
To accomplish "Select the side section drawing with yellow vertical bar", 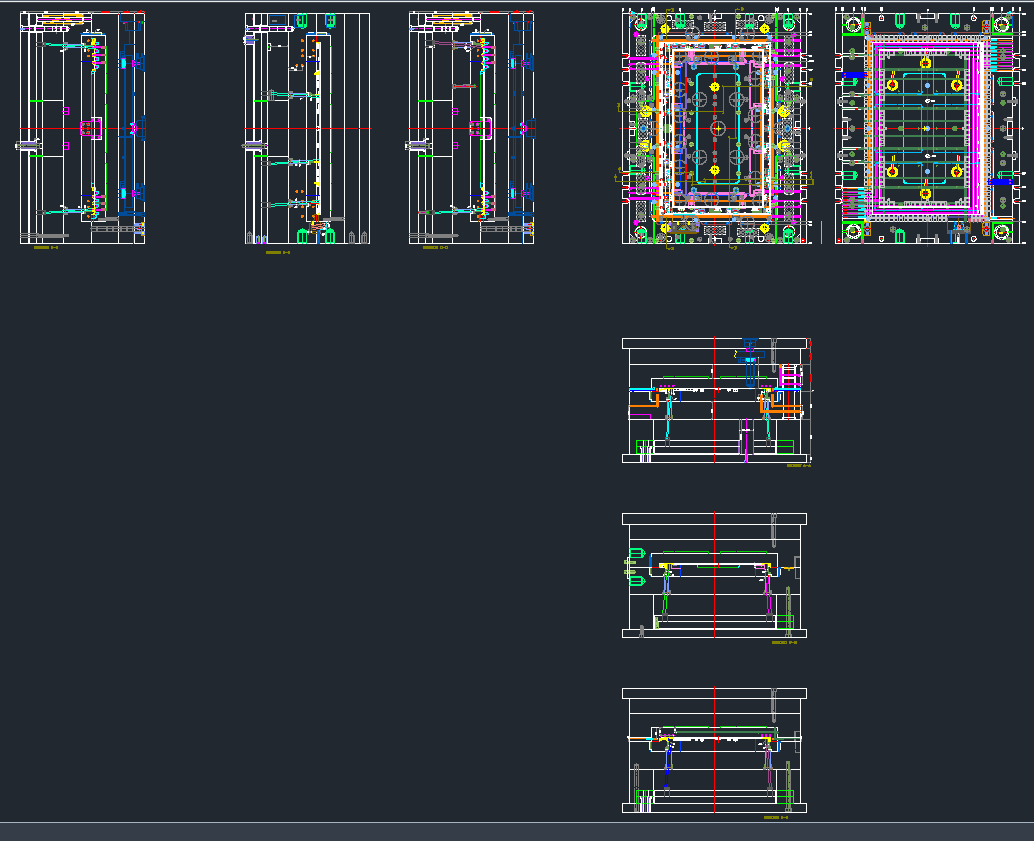I will click(x=307, y=128).
